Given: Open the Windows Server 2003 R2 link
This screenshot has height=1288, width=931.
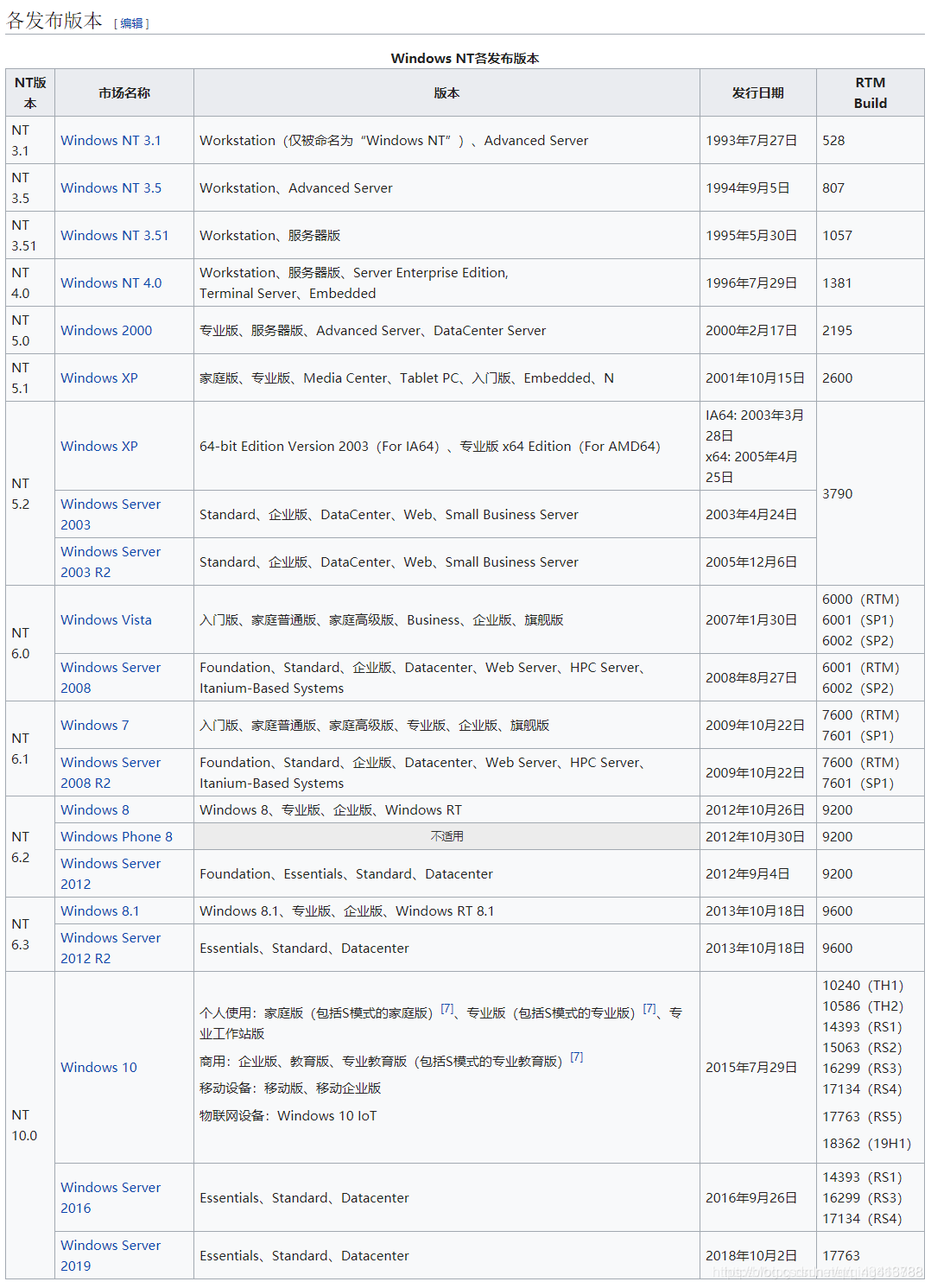Looking at the screenshot, I should click(x=111, y=562).
